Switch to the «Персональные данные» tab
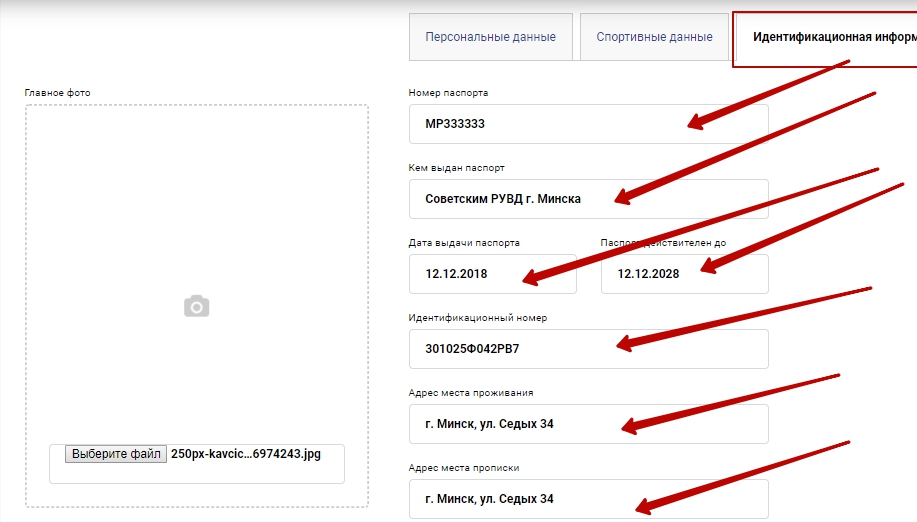 [x=490, y=37]
